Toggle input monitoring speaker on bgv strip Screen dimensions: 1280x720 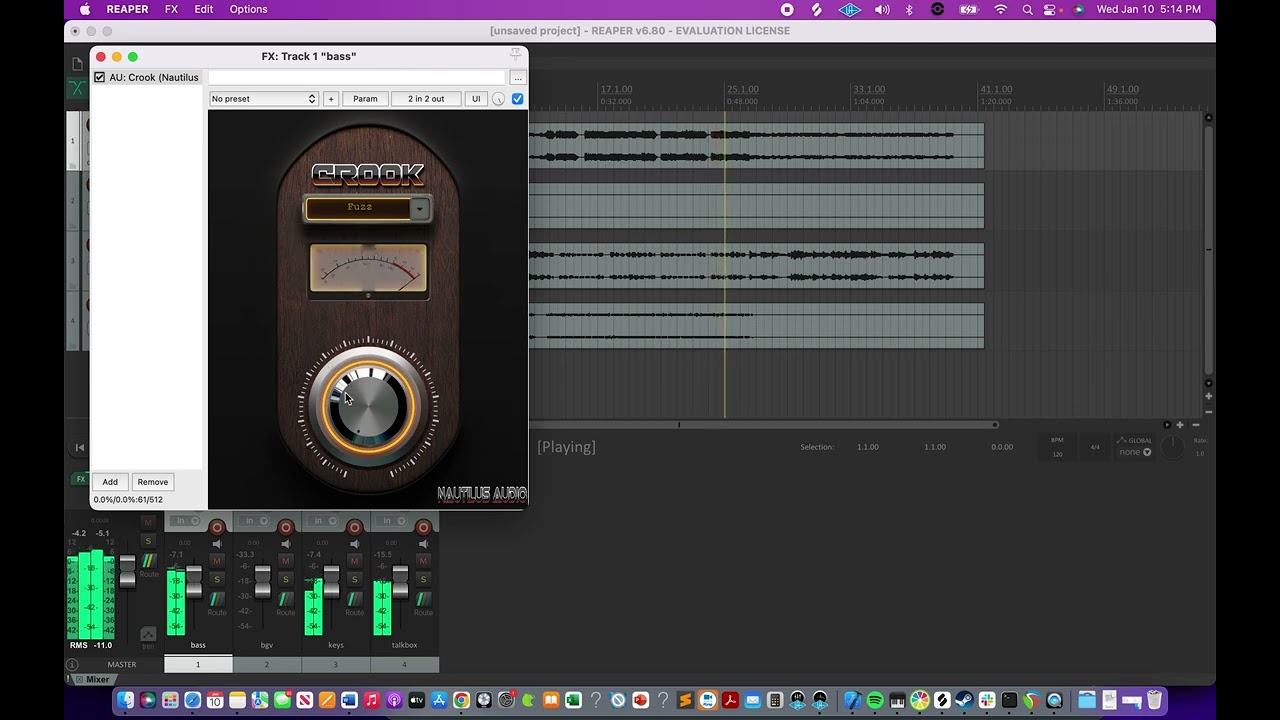click(x=286, y=544)
